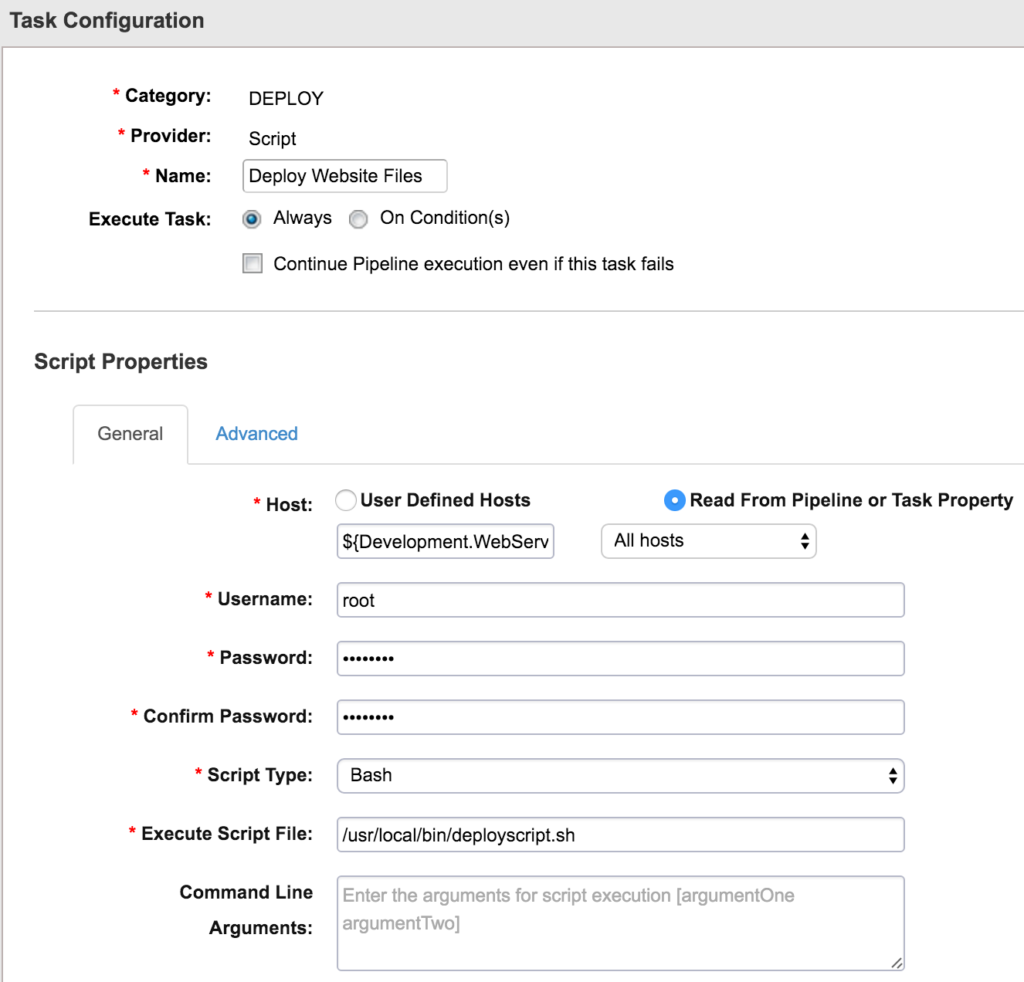Select the Always execute task option

[252, 219]
